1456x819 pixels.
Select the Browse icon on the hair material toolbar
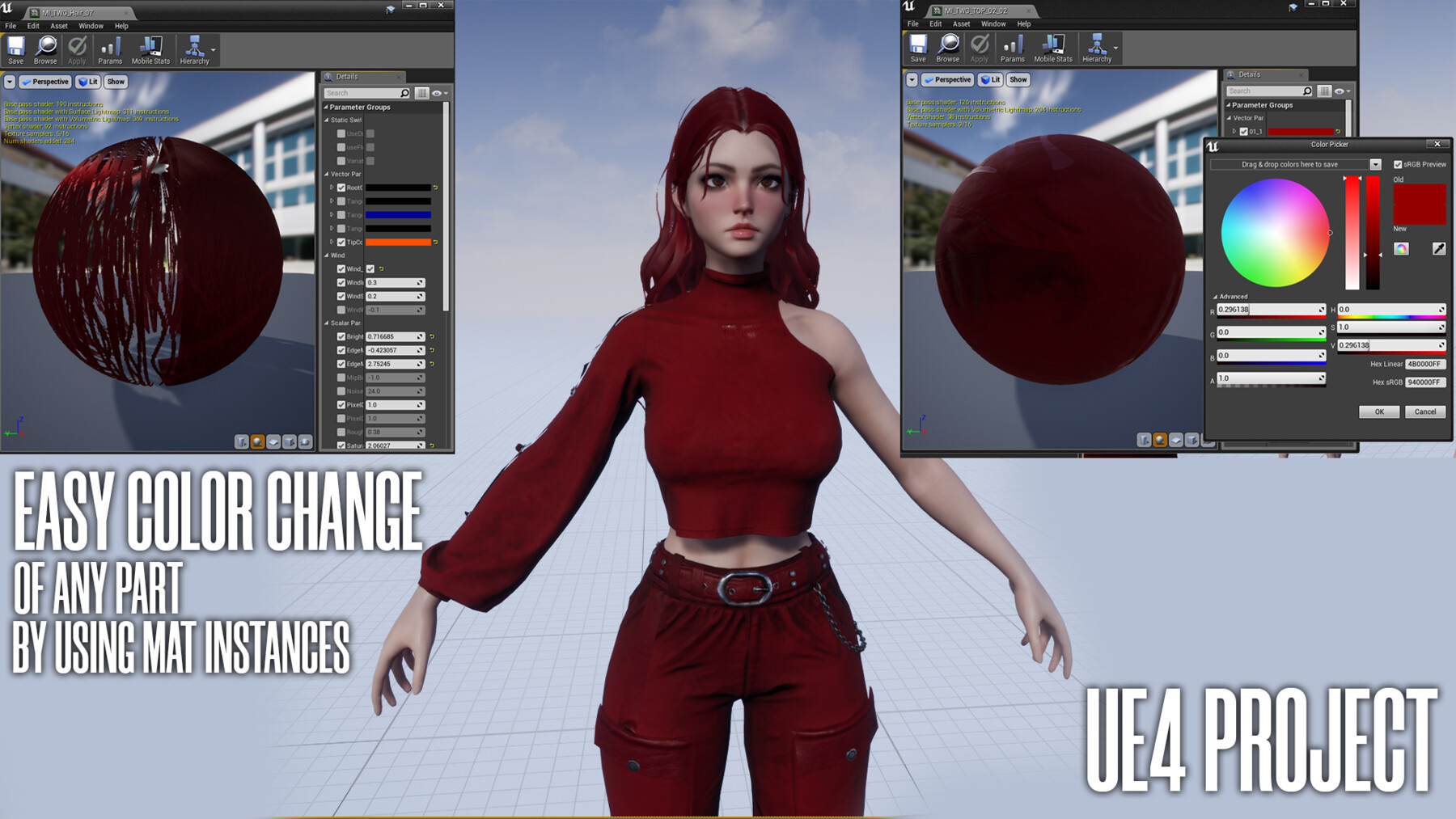[45, 49]
